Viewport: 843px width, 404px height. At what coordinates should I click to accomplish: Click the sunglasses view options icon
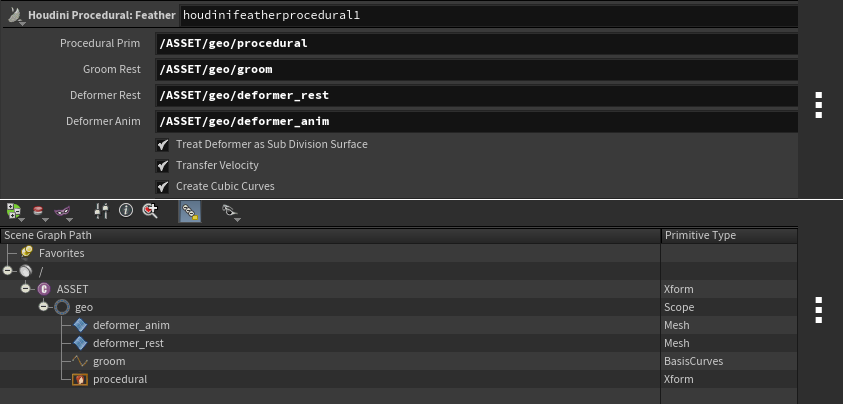pyautogui.click(x=230, y=211)
